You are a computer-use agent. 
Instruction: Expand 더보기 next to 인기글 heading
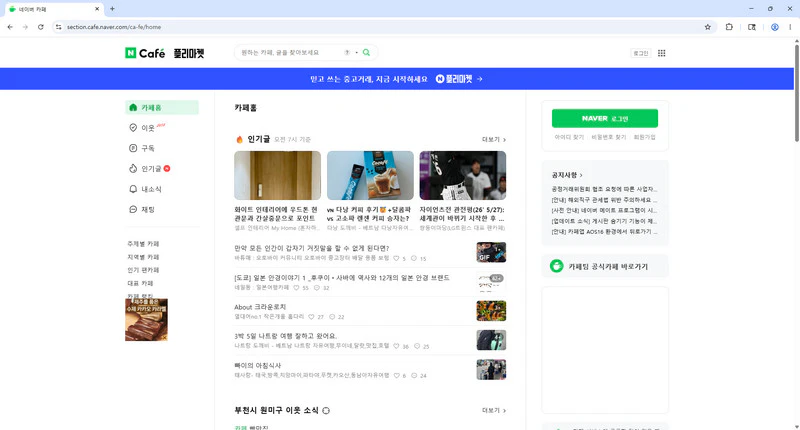(x=494, y=139)
